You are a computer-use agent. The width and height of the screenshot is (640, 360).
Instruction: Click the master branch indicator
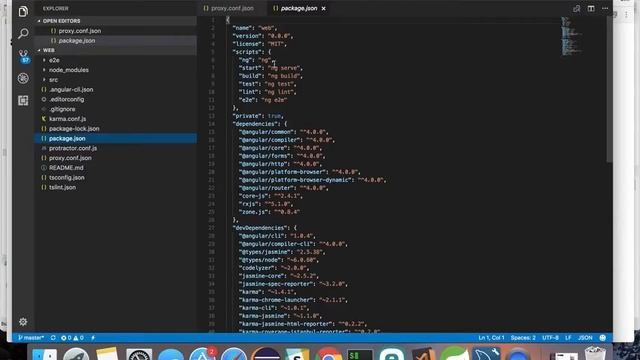31,338
